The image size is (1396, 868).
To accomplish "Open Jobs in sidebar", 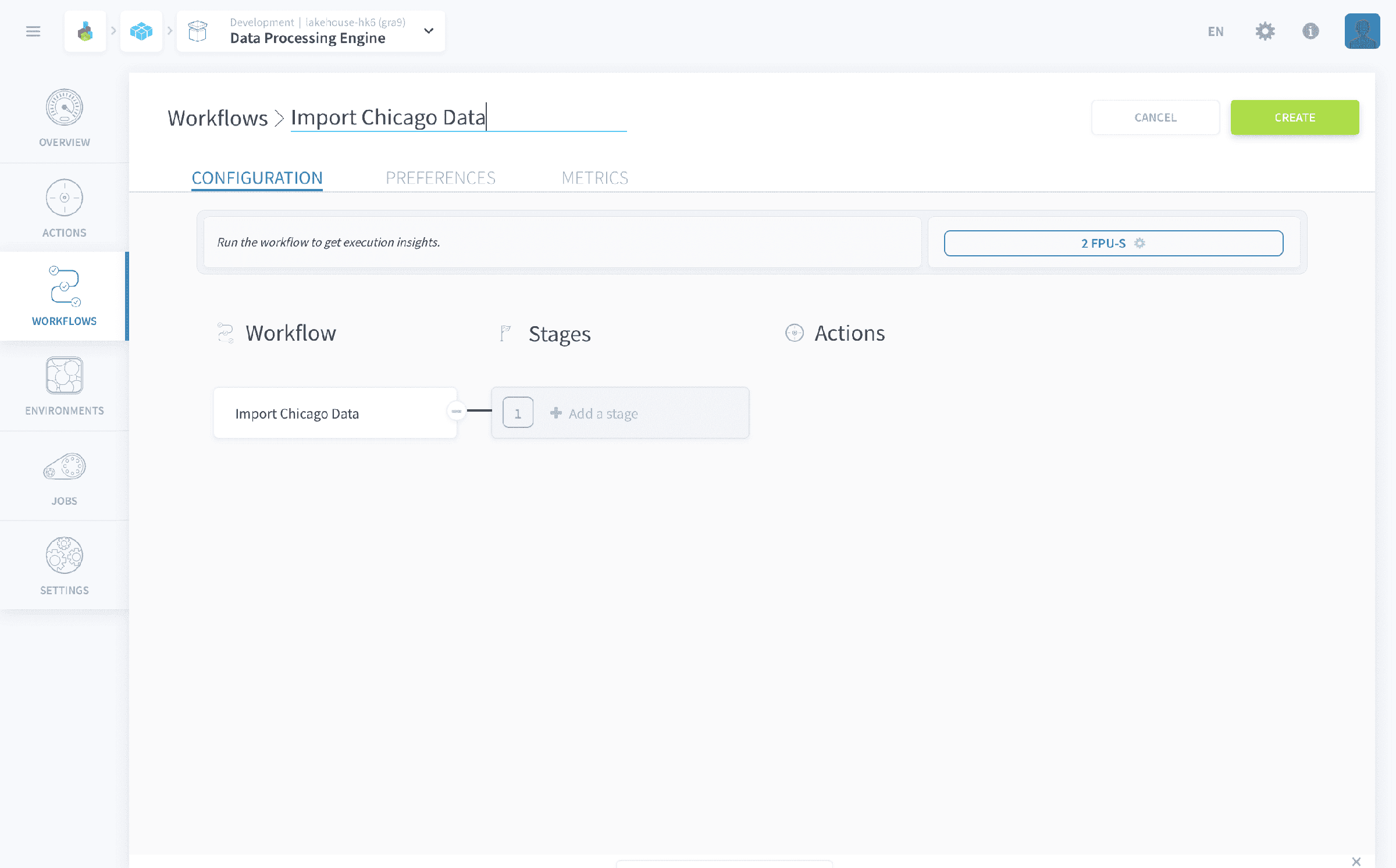I will [x=65, y=477].
